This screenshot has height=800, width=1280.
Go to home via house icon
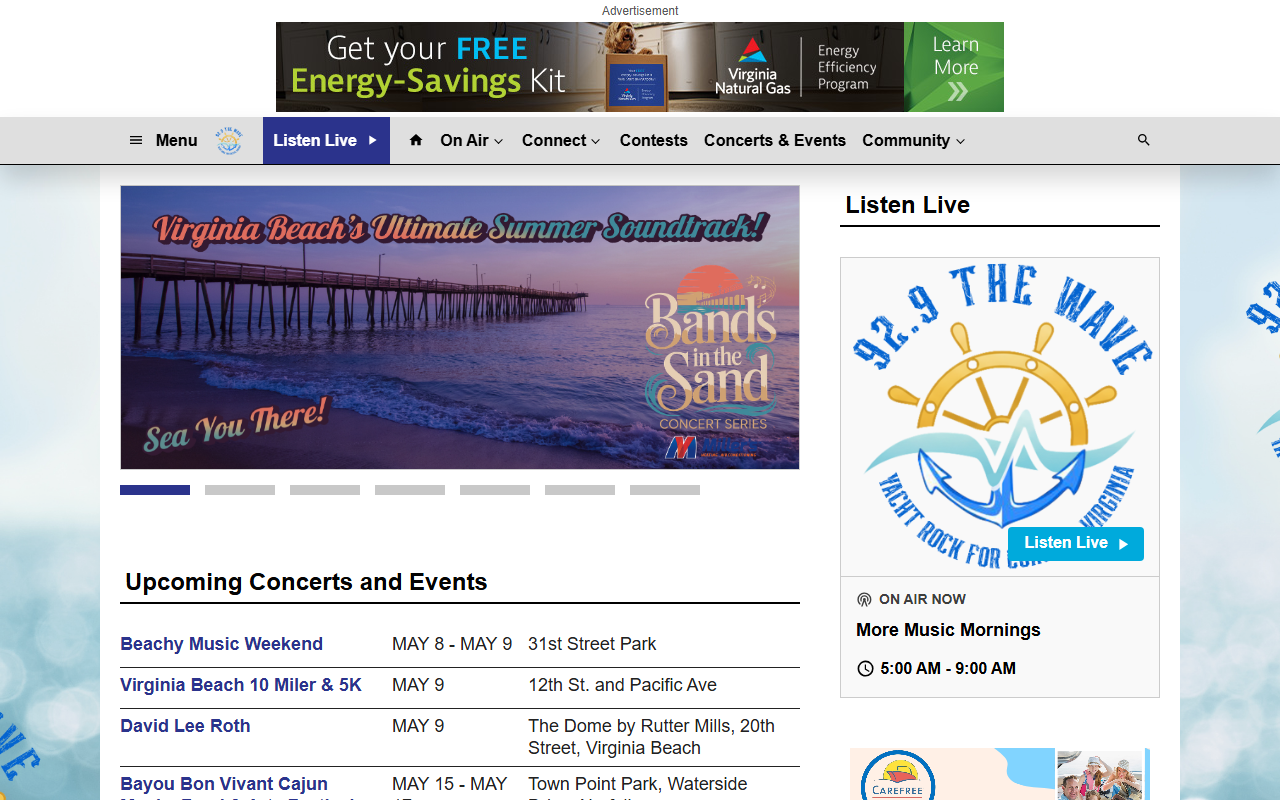[416, 140]
